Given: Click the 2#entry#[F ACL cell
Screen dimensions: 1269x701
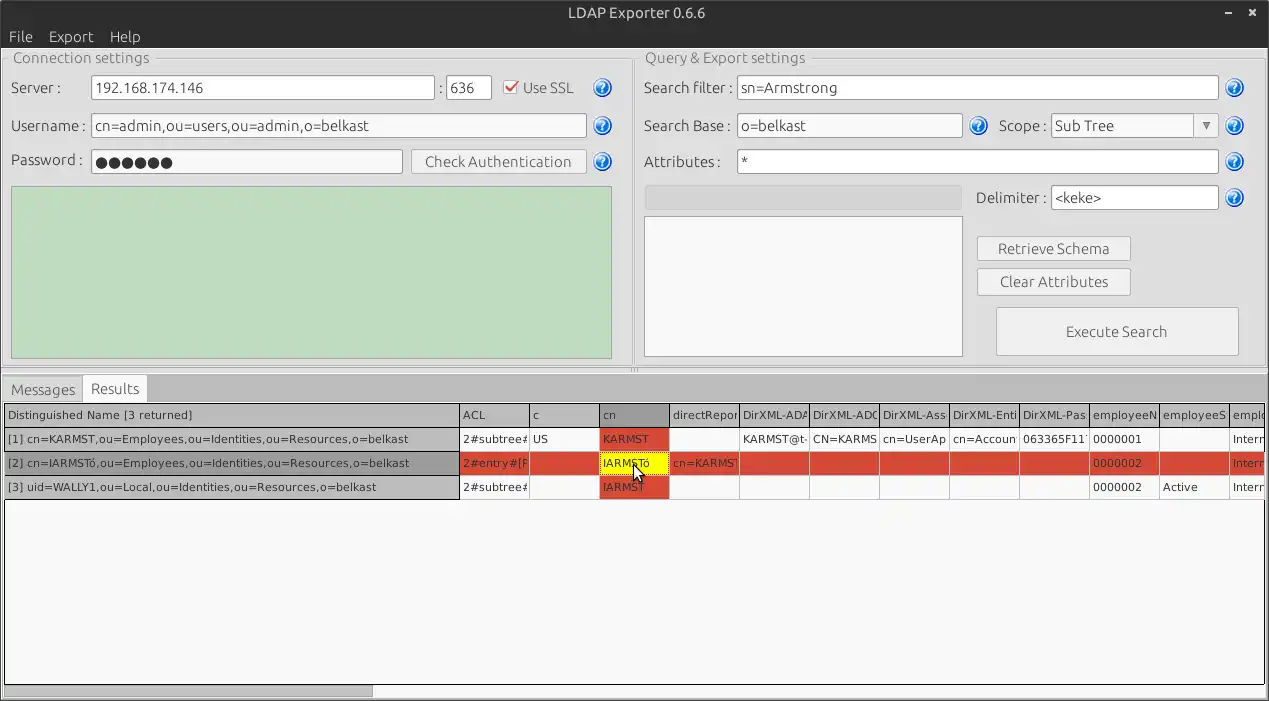Looking at the screenshot, I should point(494,463).
